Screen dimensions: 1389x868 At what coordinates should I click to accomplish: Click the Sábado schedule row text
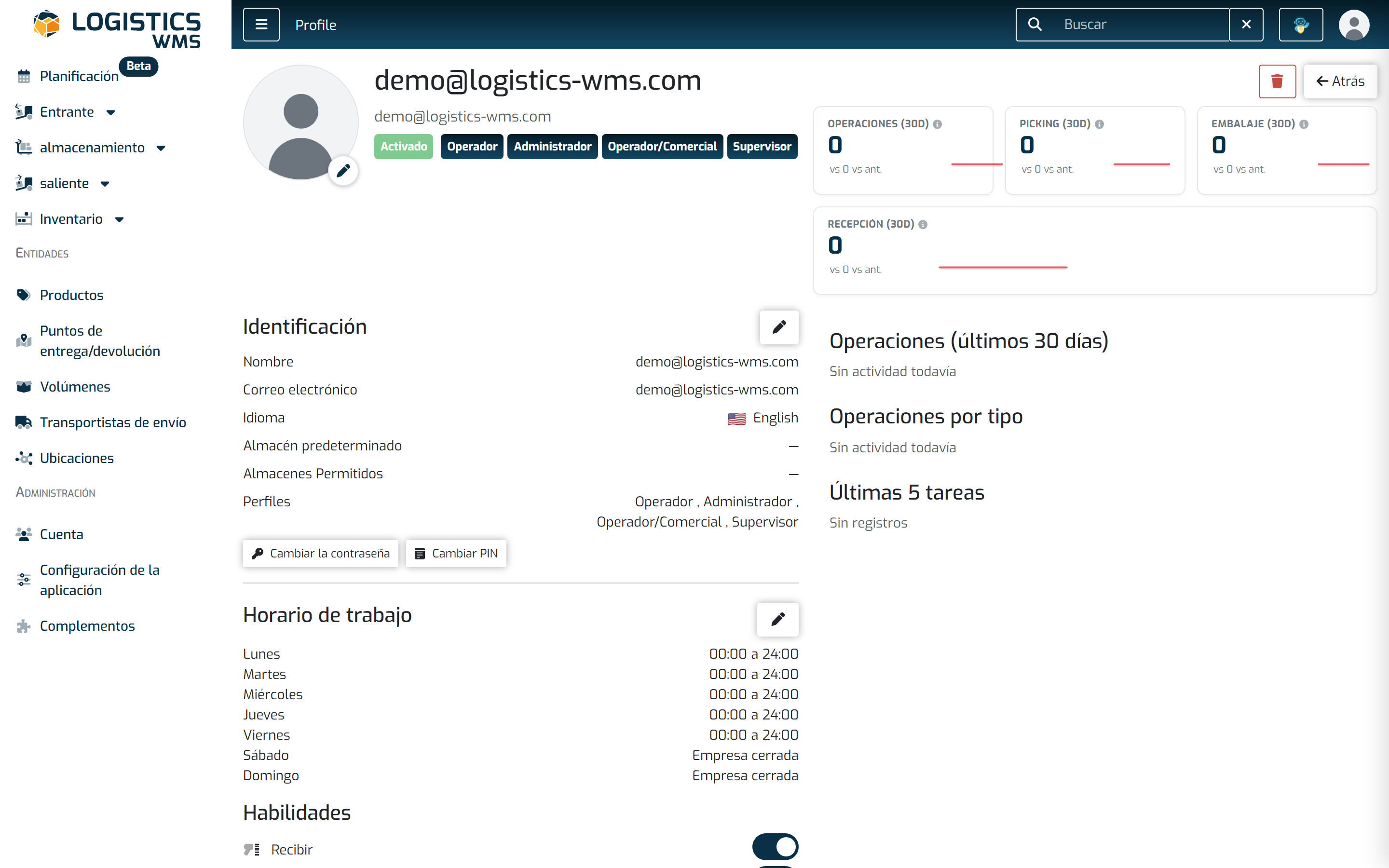coord(266,756)
